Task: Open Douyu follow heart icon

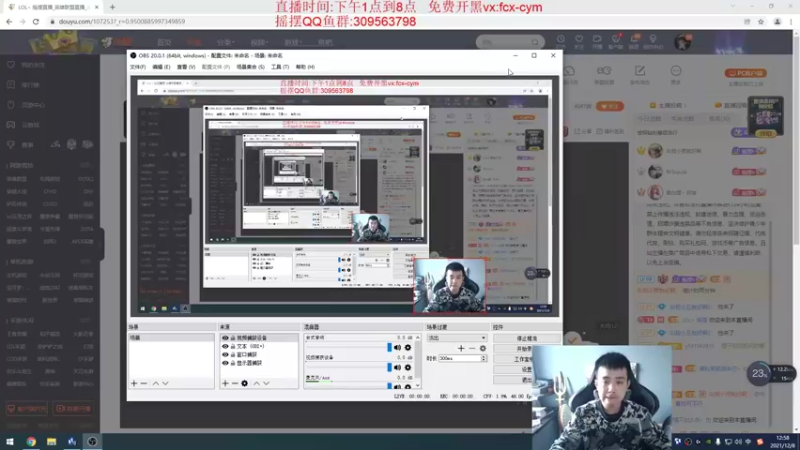Action: pyautogui.click(x=579, y=39)
